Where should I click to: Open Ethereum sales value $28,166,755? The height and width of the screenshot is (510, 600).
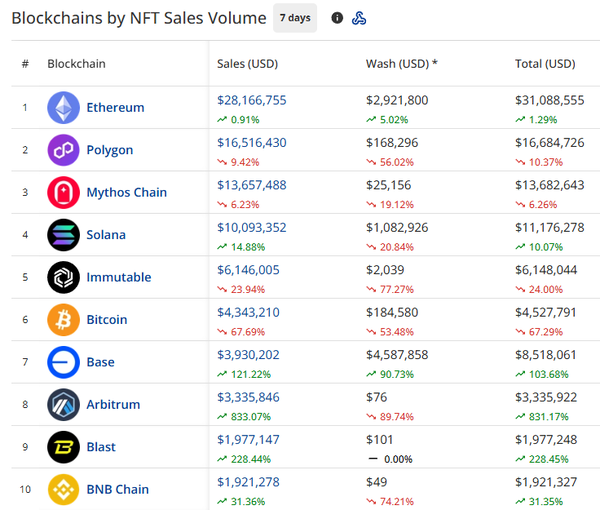click(251, 100)
